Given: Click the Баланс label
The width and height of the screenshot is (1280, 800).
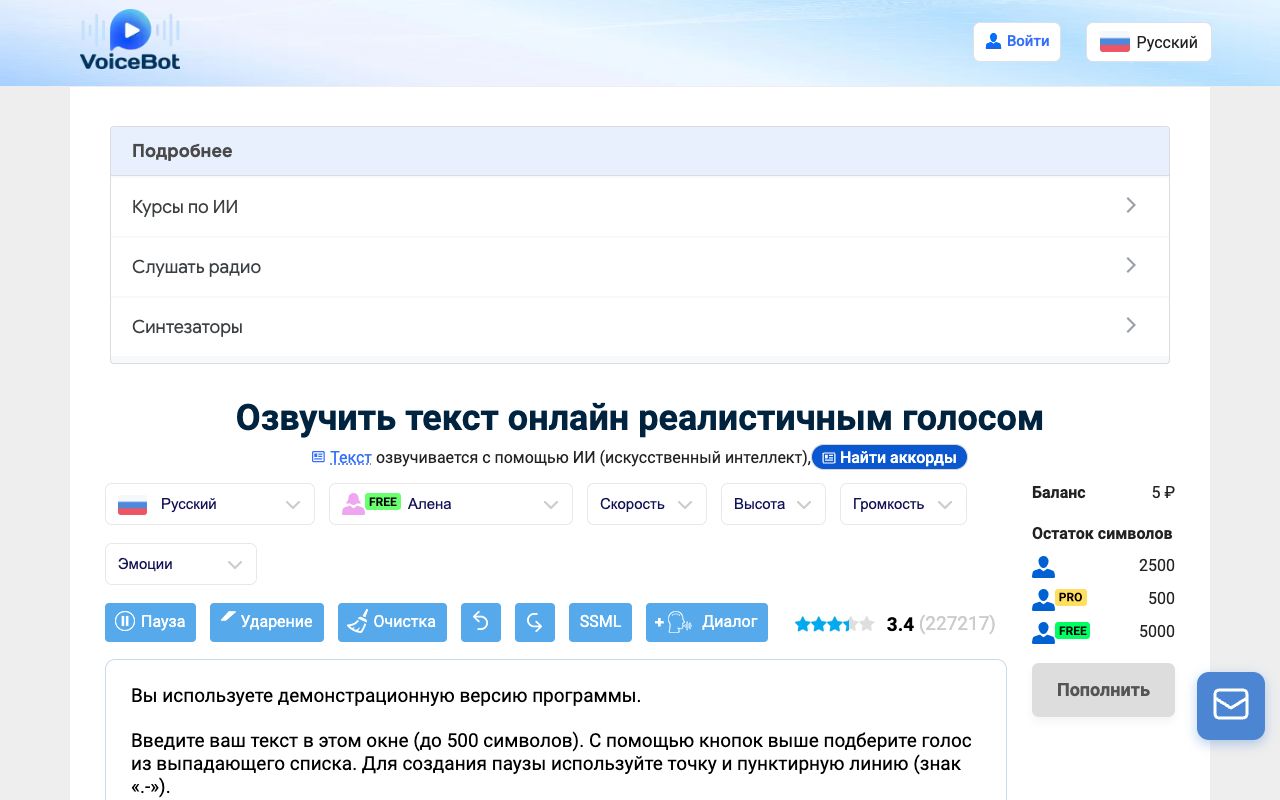Looking at the screenshot, I should point(1059,492).
